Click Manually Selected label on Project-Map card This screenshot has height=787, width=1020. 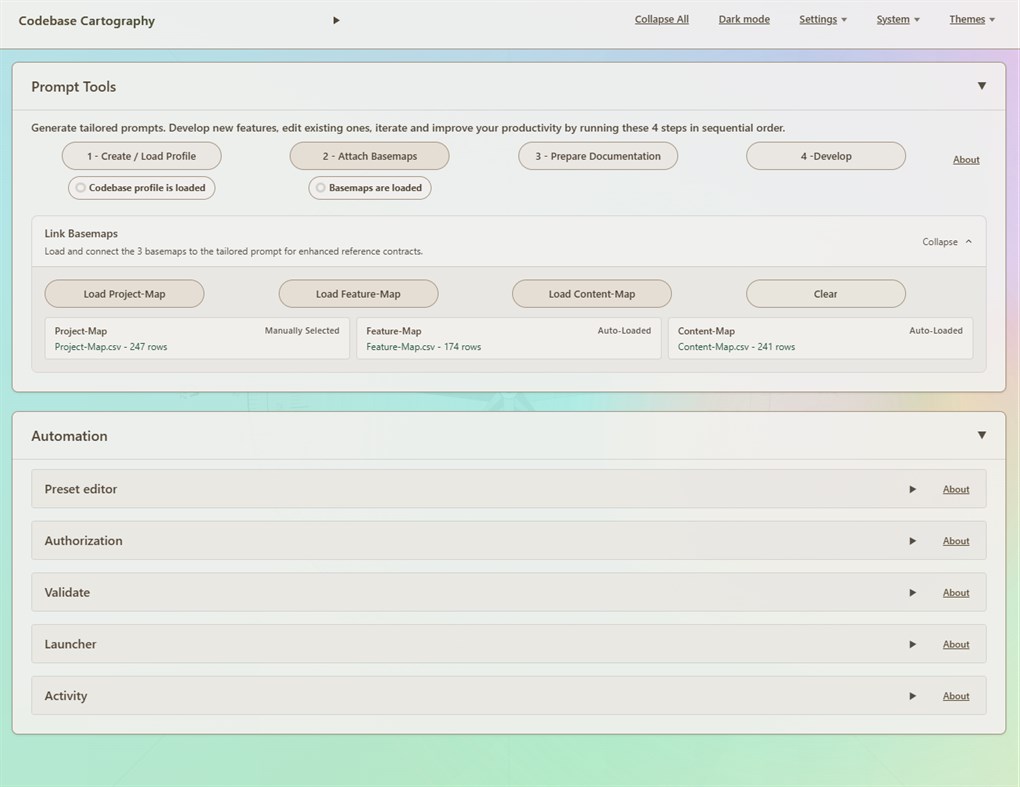click(x=302, y=330)
